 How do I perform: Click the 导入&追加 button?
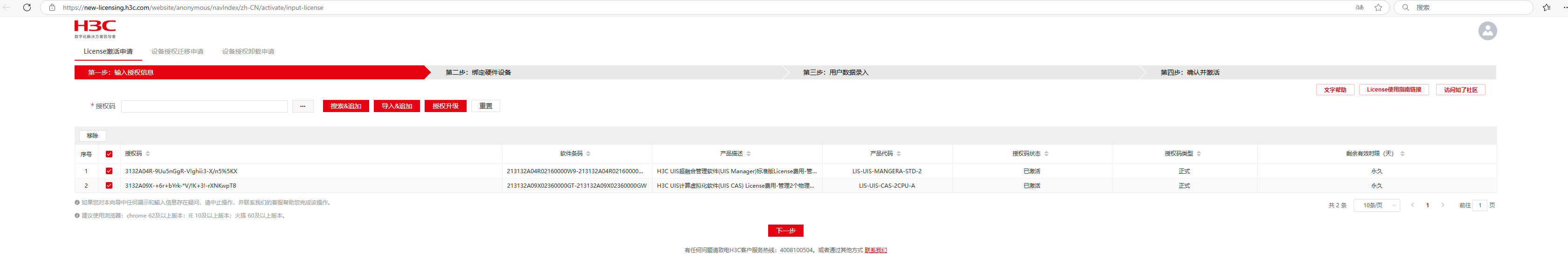[397, 106]
